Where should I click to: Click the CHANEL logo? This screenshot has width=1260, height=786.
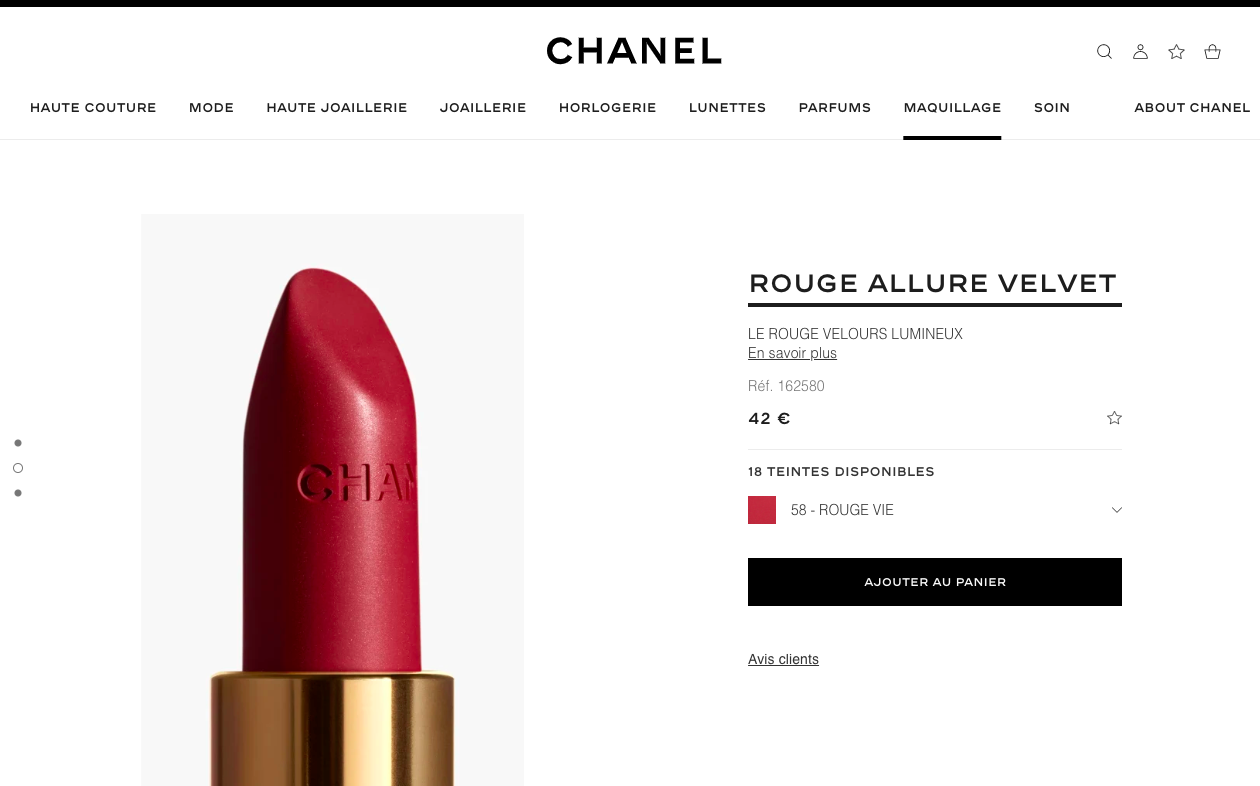(634, 51)
